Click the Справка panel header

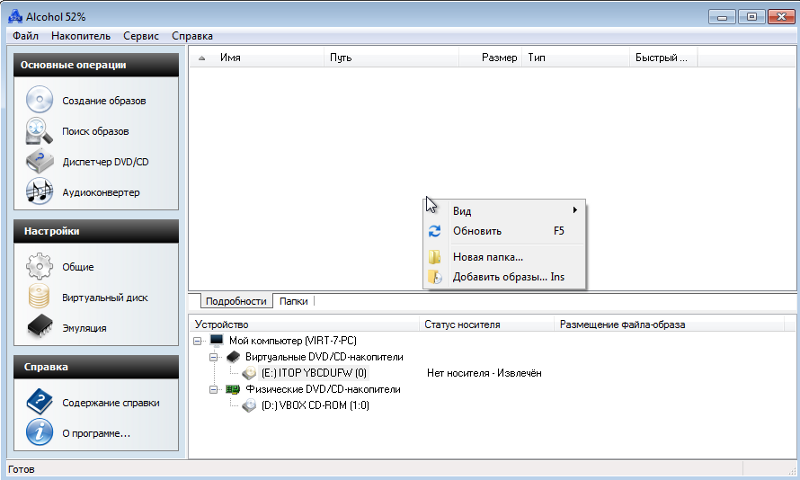pyautogui.click(x=96, y=367)
